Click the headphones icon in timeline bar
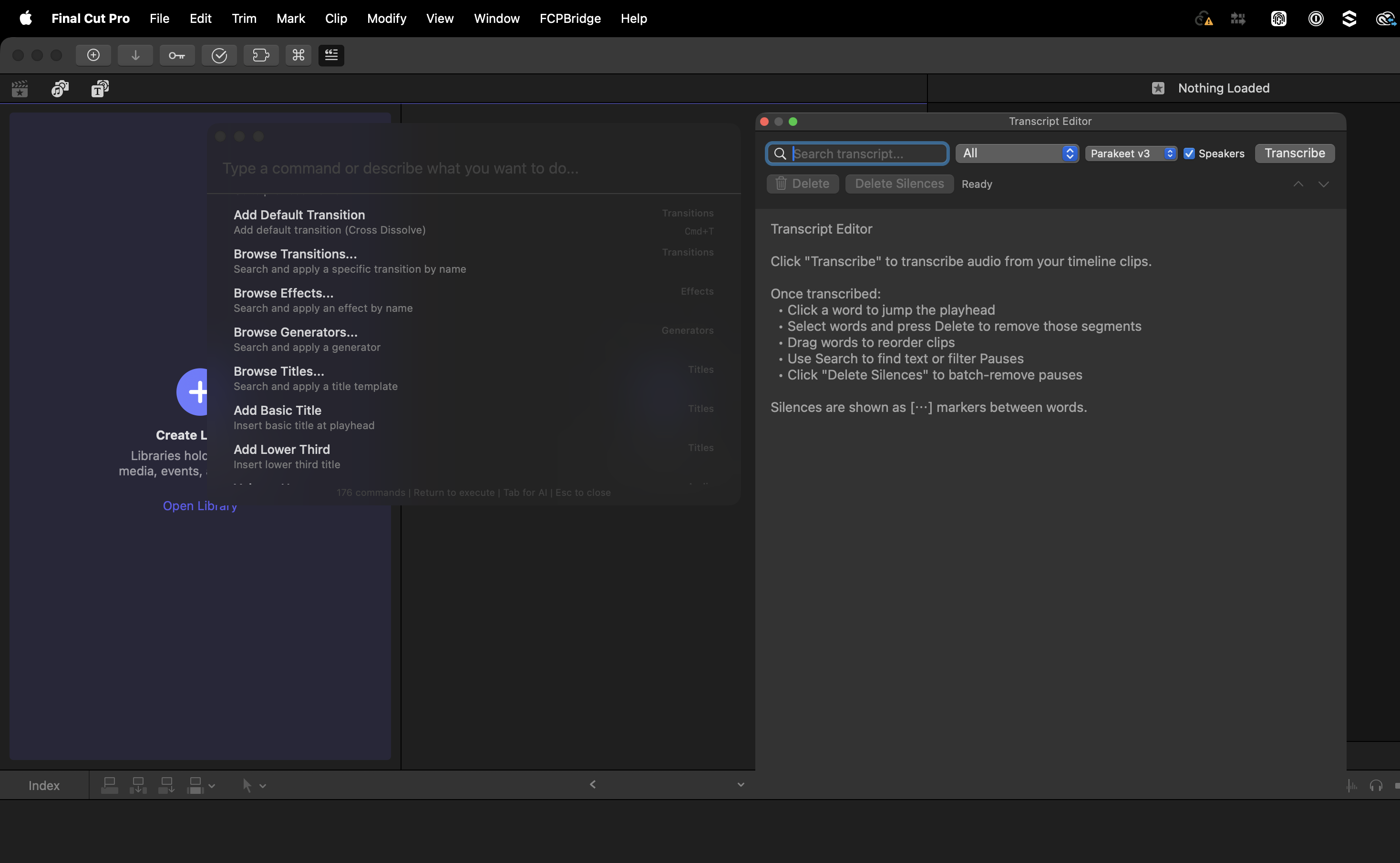The image size is (1400, 863). pyautogui.click(x=1376, y=786)
